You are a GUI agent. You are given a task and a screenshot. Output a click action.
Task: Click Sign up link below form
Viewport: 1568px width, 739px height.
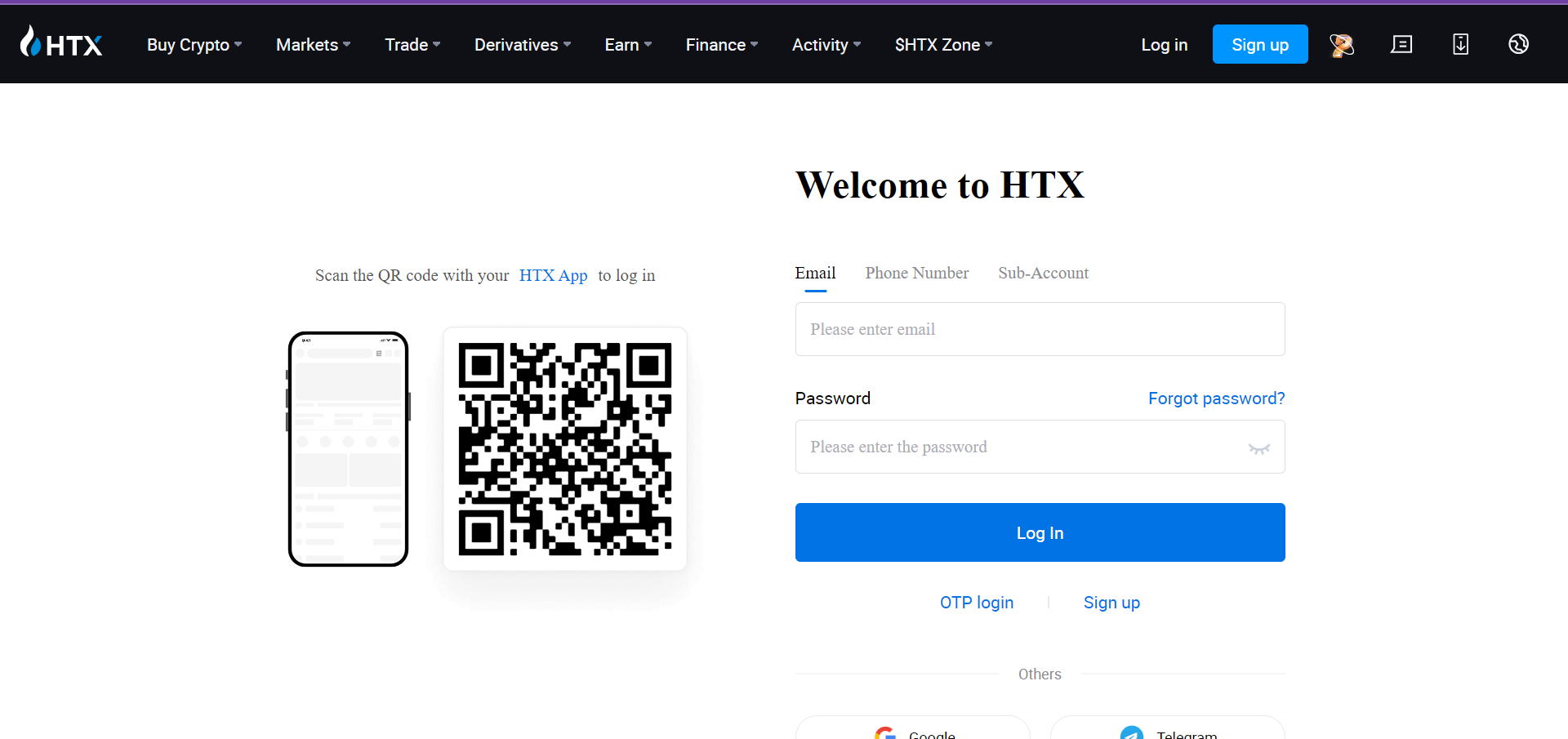click(1111, 603)
